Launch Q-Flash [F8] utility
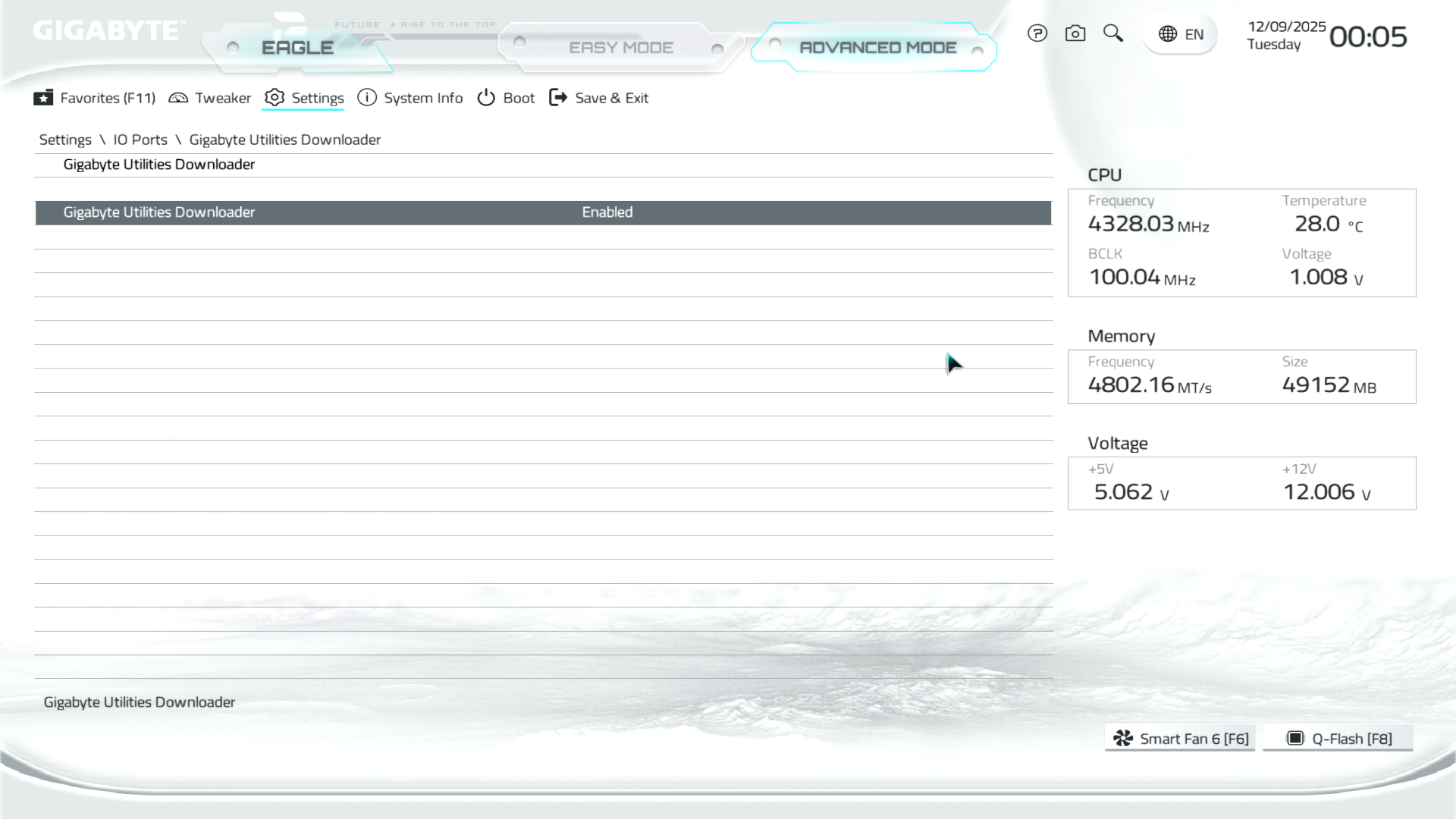Image resolution: width=1456 pixels, height=819 pixels. [1338, 739]
